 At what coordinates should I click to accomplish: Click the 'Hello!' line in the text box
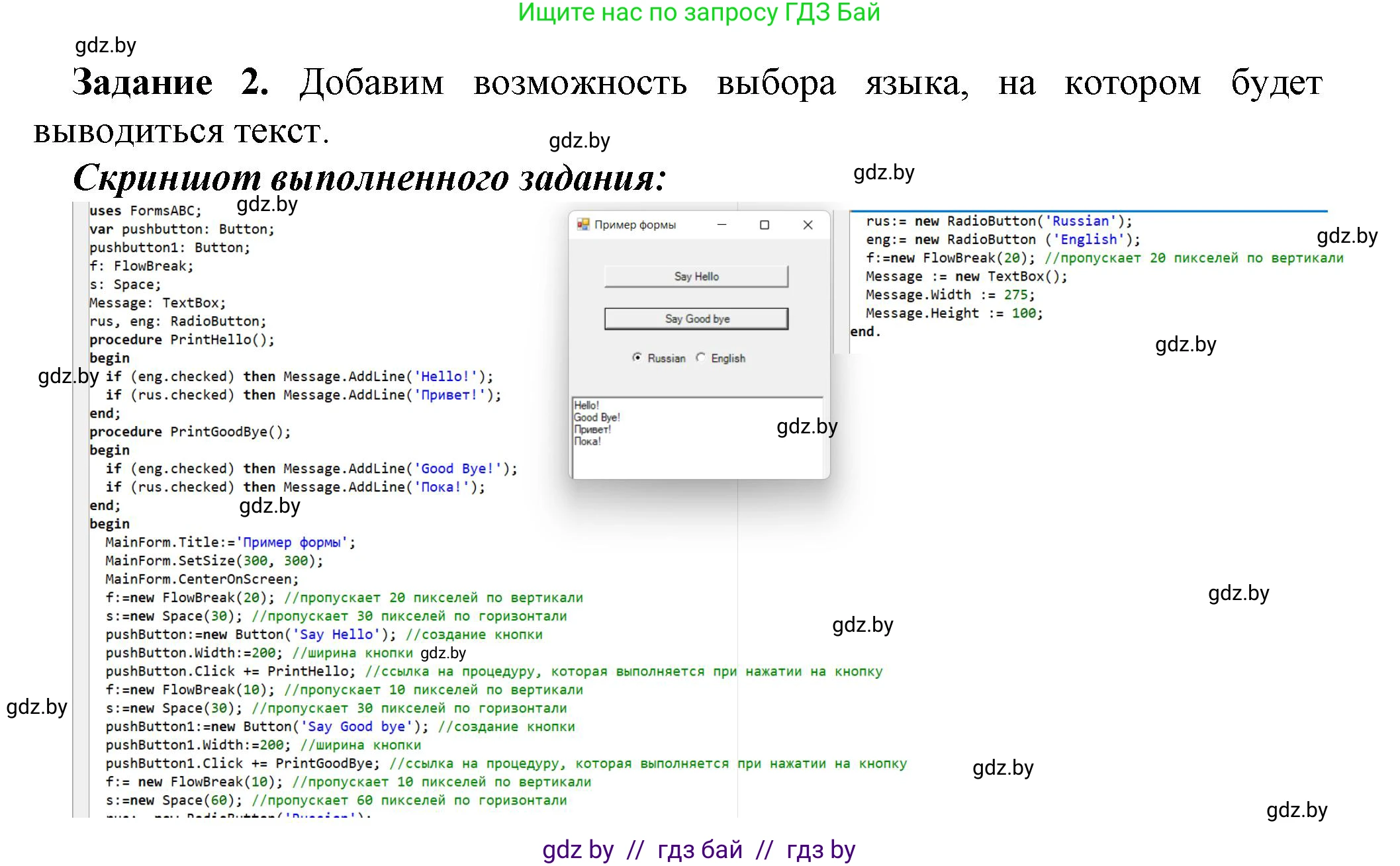pyautogui.click(x=586, y=405)
